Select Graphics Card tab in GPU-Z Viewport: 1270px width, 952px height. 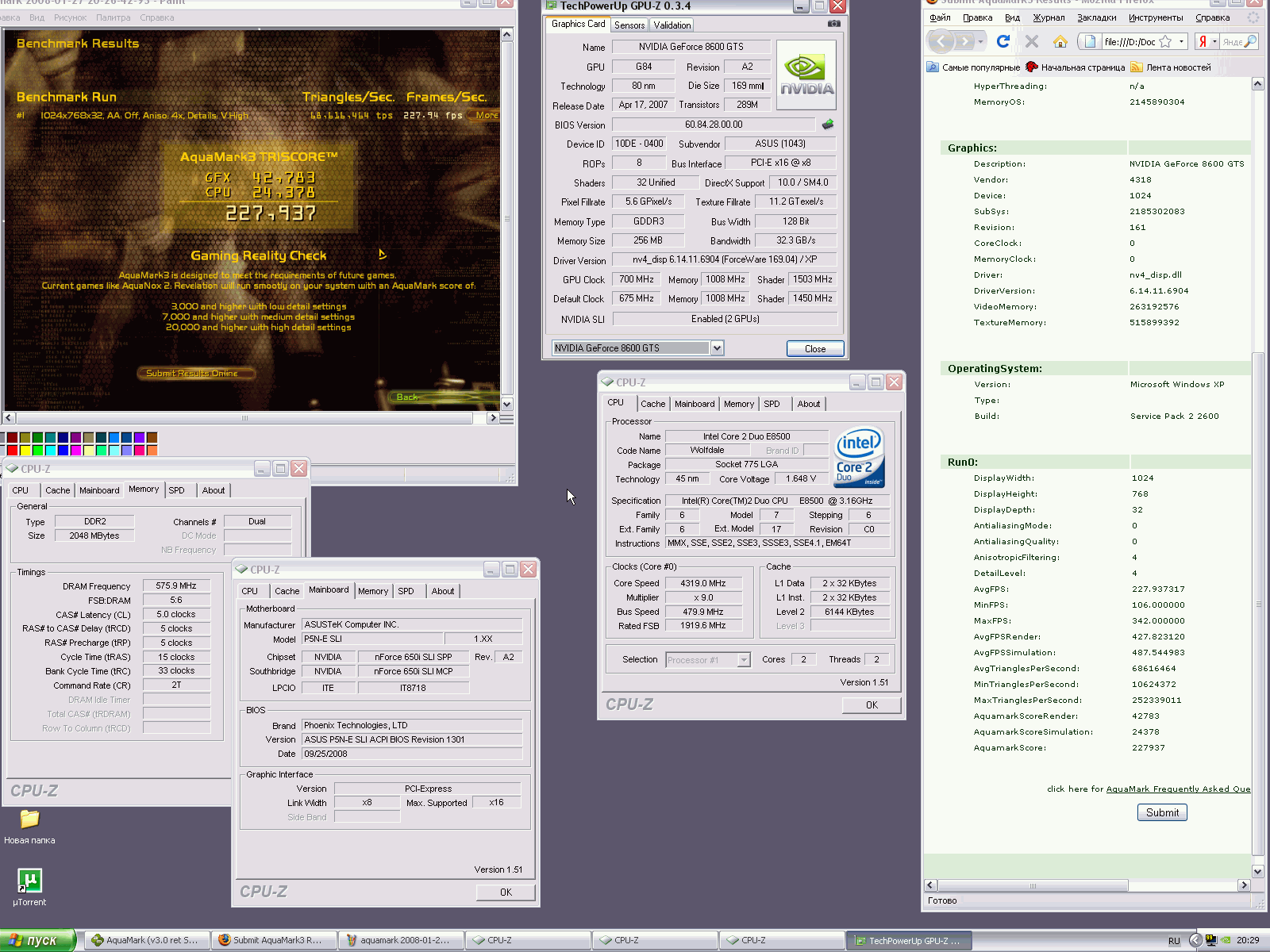pos(578,24)
